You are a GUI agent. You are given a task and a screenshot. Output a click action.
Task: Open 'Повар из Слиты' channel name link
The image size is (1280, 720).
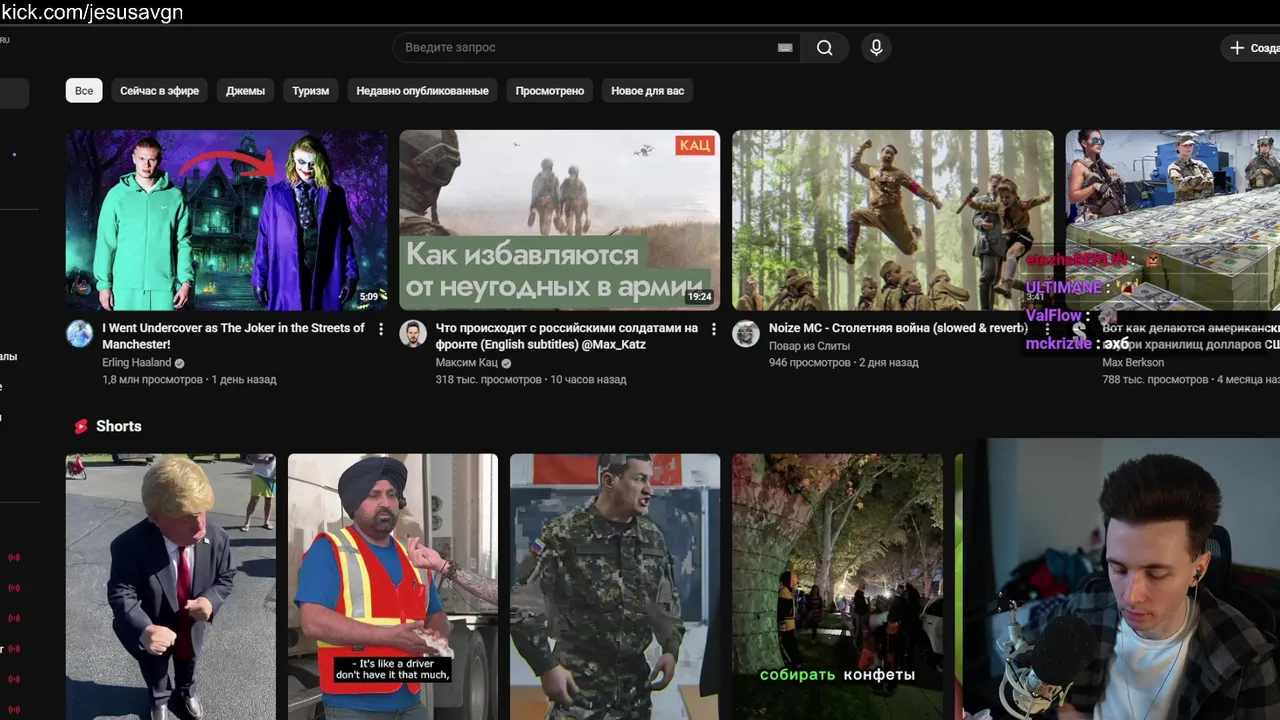[809, 346]
